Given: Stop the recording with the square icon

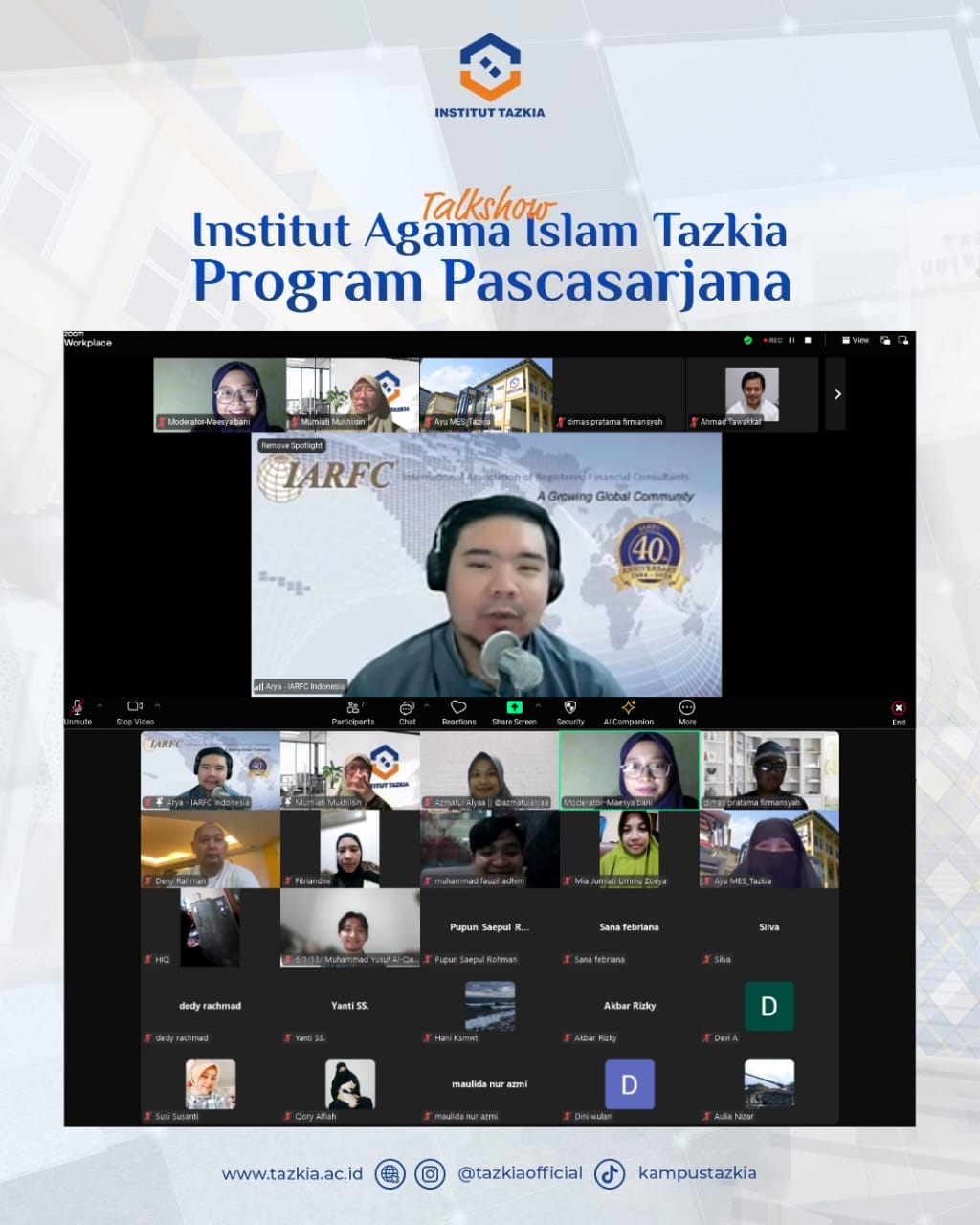Looking at the screenshot, I should coord(808,340).
